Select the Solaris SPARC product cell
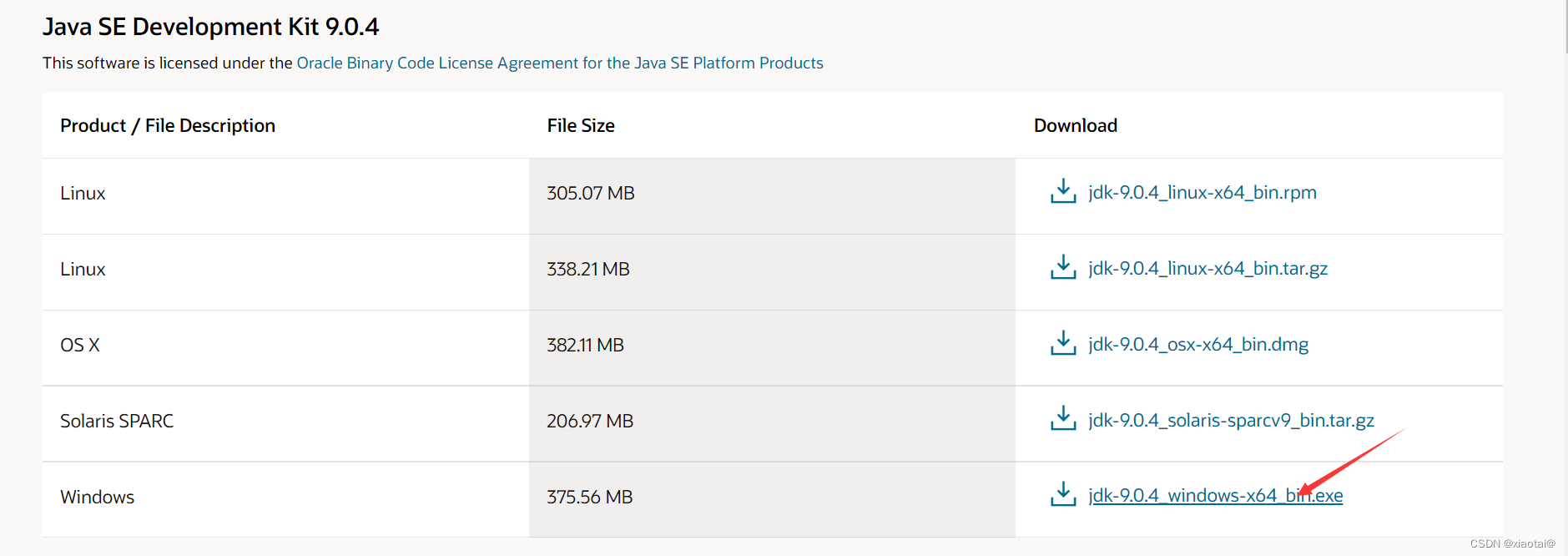Viewport: 1568px width, 556px height. [x=285, y=424]
